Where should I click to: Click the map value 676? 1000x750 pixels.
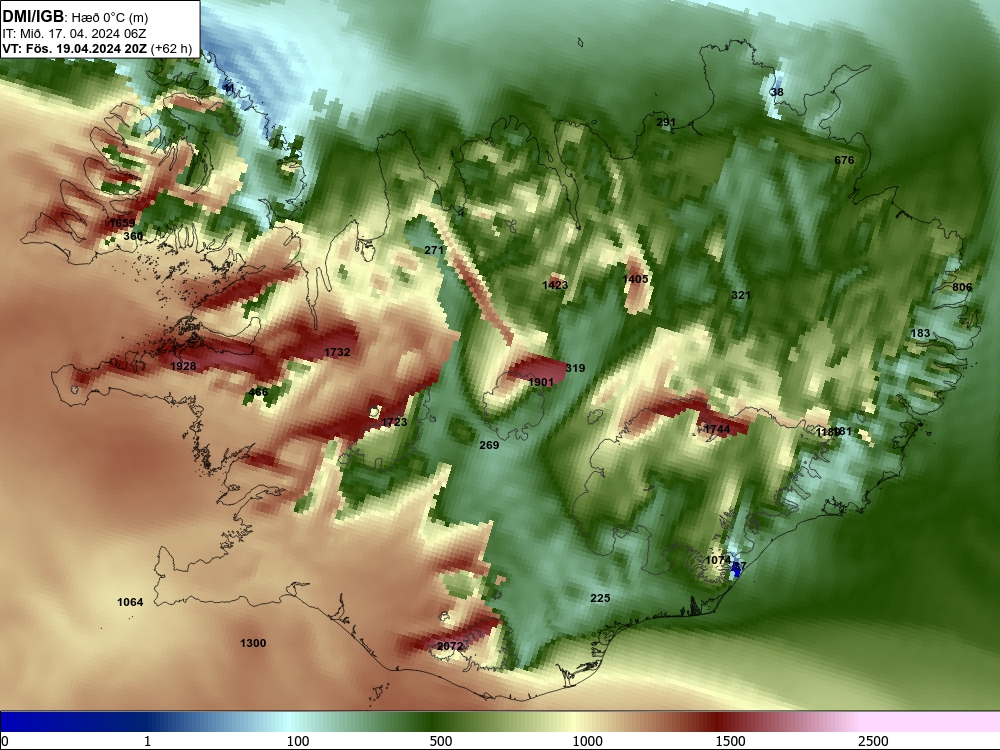pos(844,160)
